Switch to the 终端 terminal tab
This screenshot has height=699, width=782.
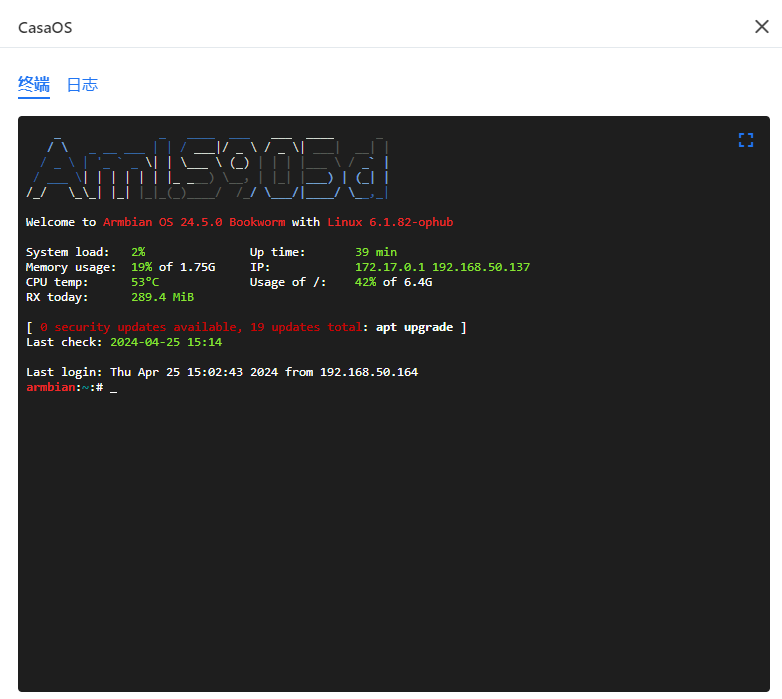[34, 85]
